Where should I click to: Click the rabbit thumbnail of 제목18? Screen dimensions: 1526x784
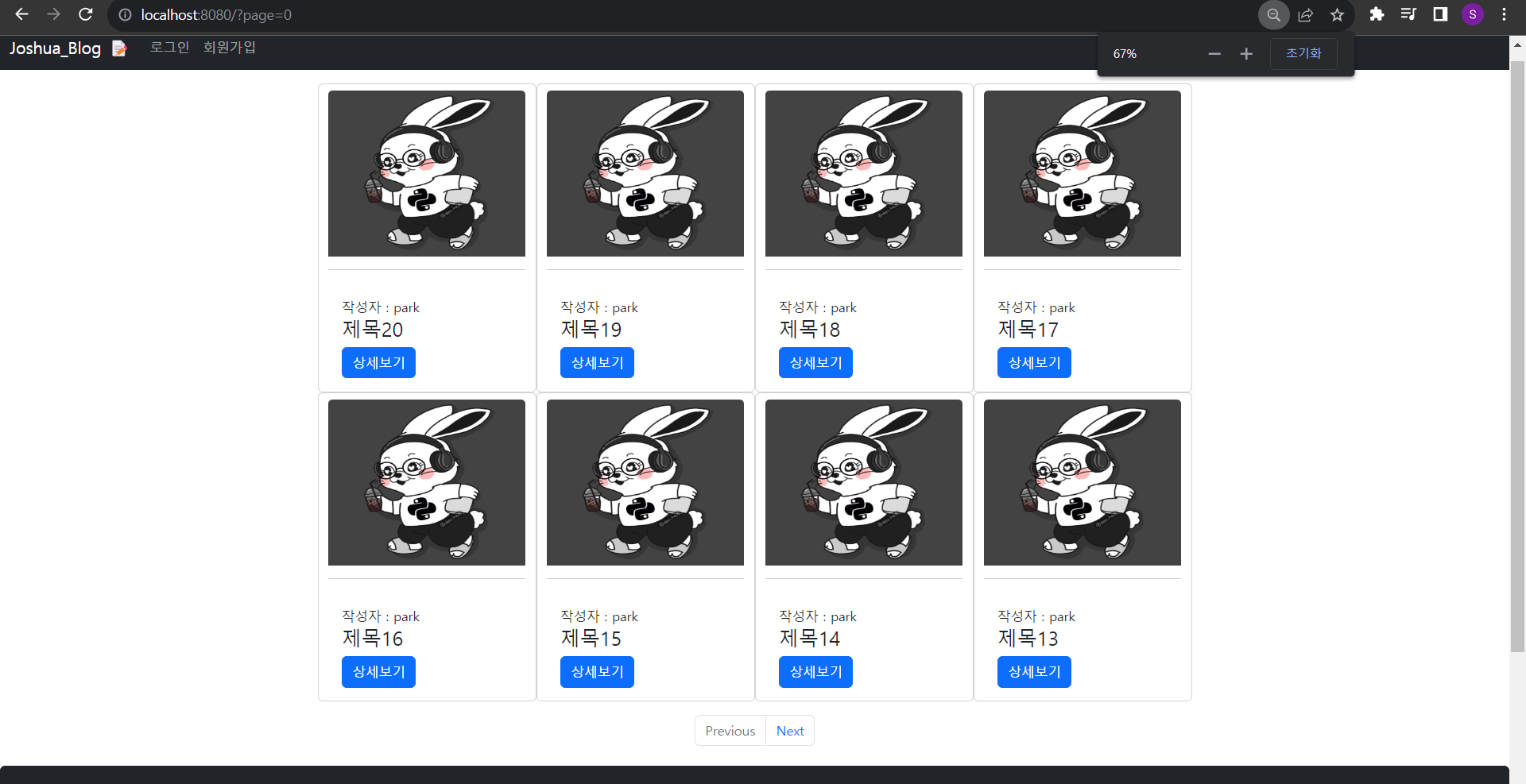(x=864, y=173)
